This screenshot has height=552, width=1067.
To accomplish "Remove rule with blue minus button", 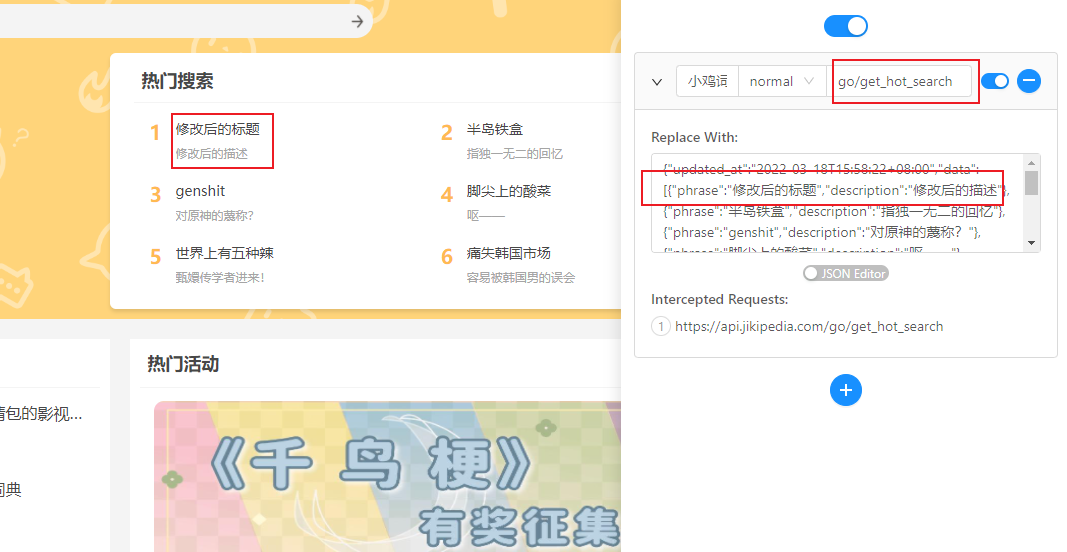I will click(x=1029, y=81).
